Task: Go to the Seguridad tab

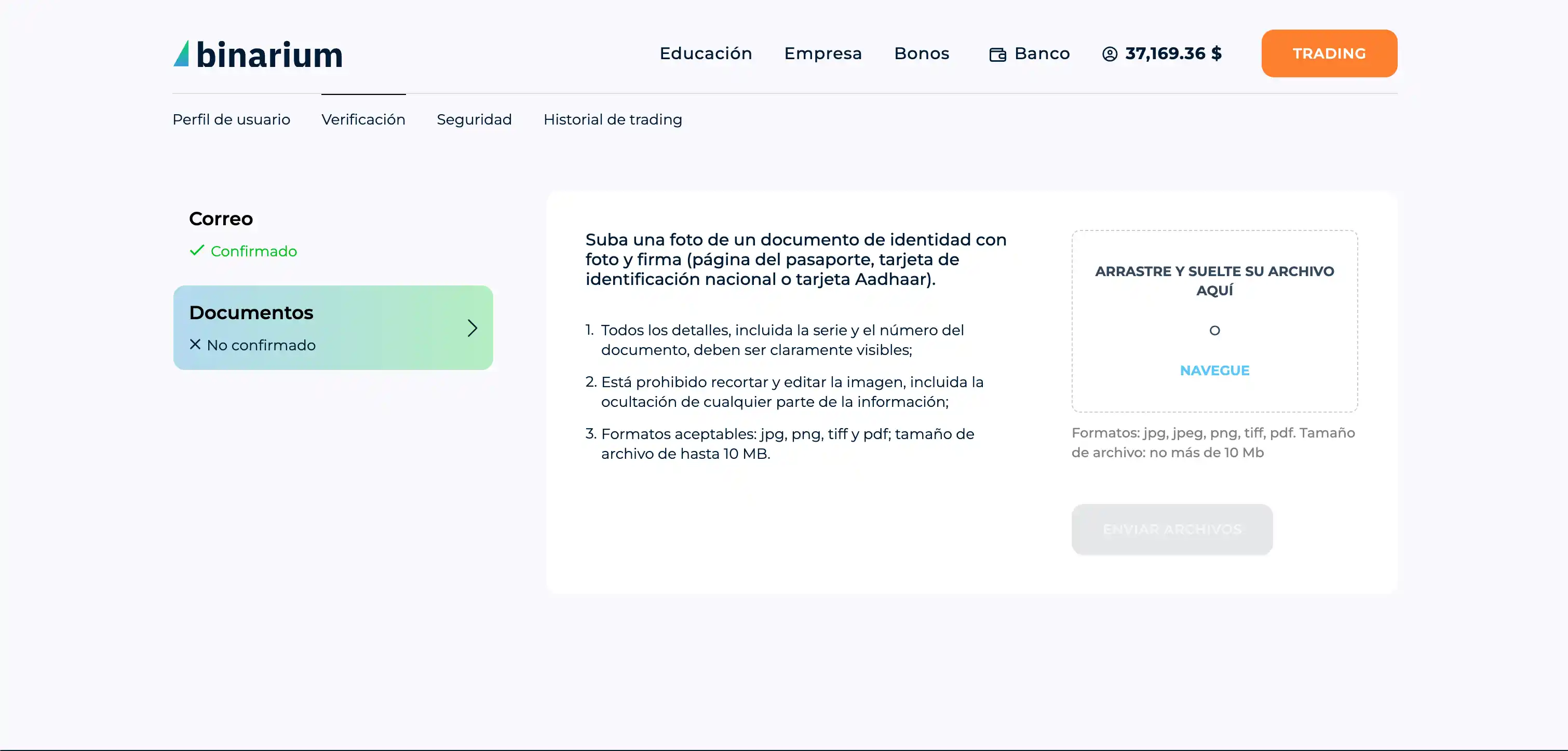Action: click(x=474, y=119)
